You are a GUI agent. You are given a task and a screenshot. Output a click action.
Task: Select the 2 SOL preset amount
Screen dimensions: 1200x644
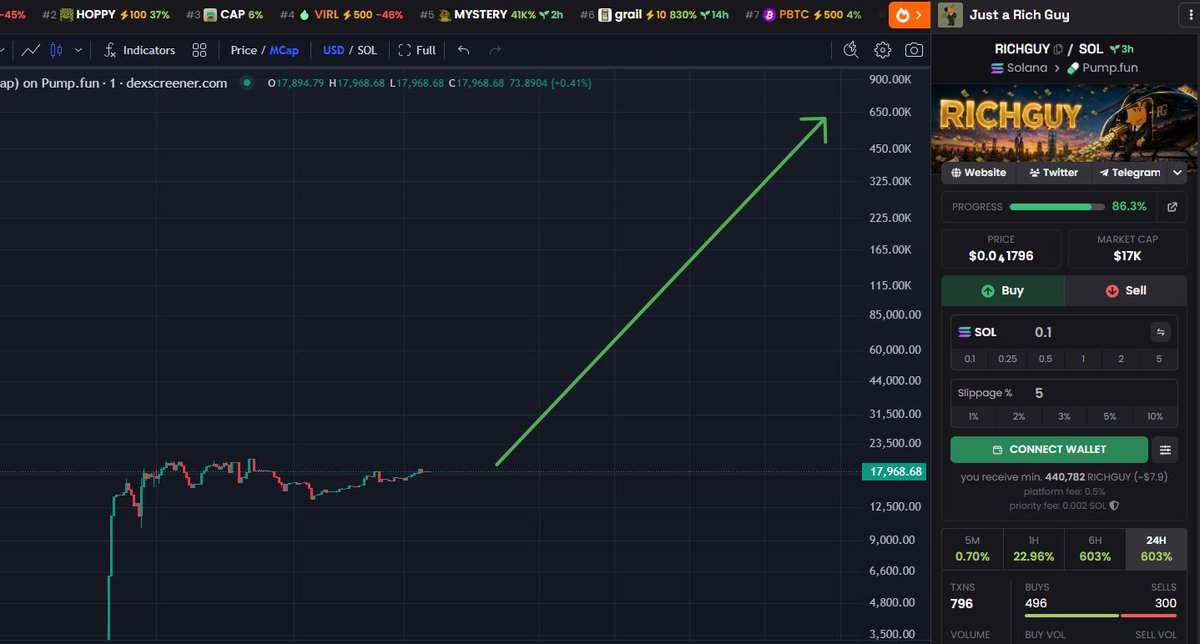1120,359
